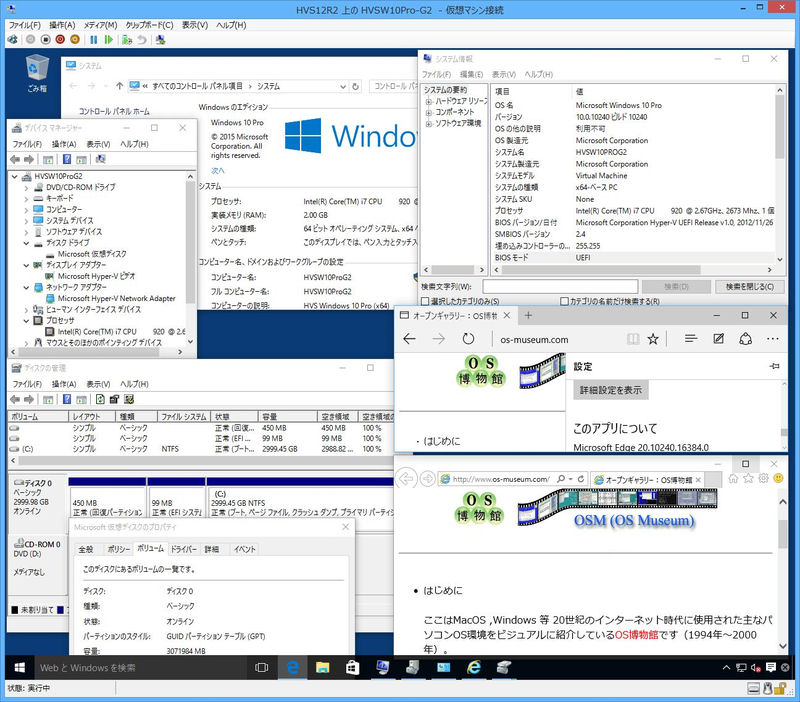Click the refresh icon in Disk Management toolbar
Image resolution: width=800 pixels, height=702 pixels.
coord(101,399)
